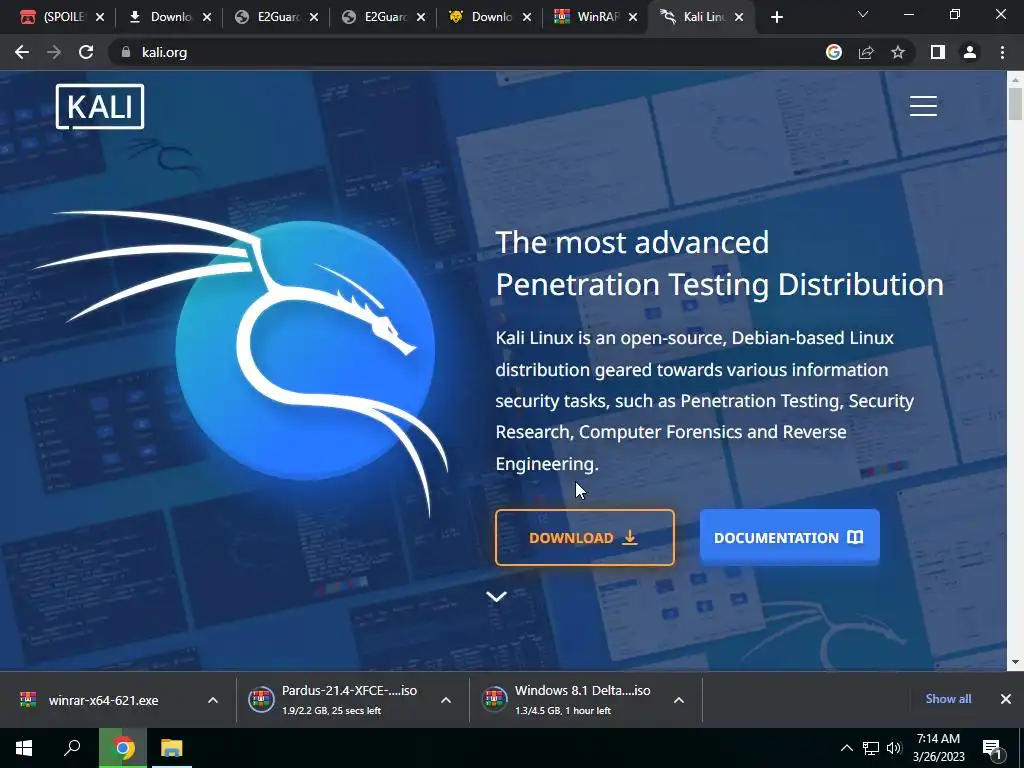Switch to the first E2Guard tab

click(277, 17)
